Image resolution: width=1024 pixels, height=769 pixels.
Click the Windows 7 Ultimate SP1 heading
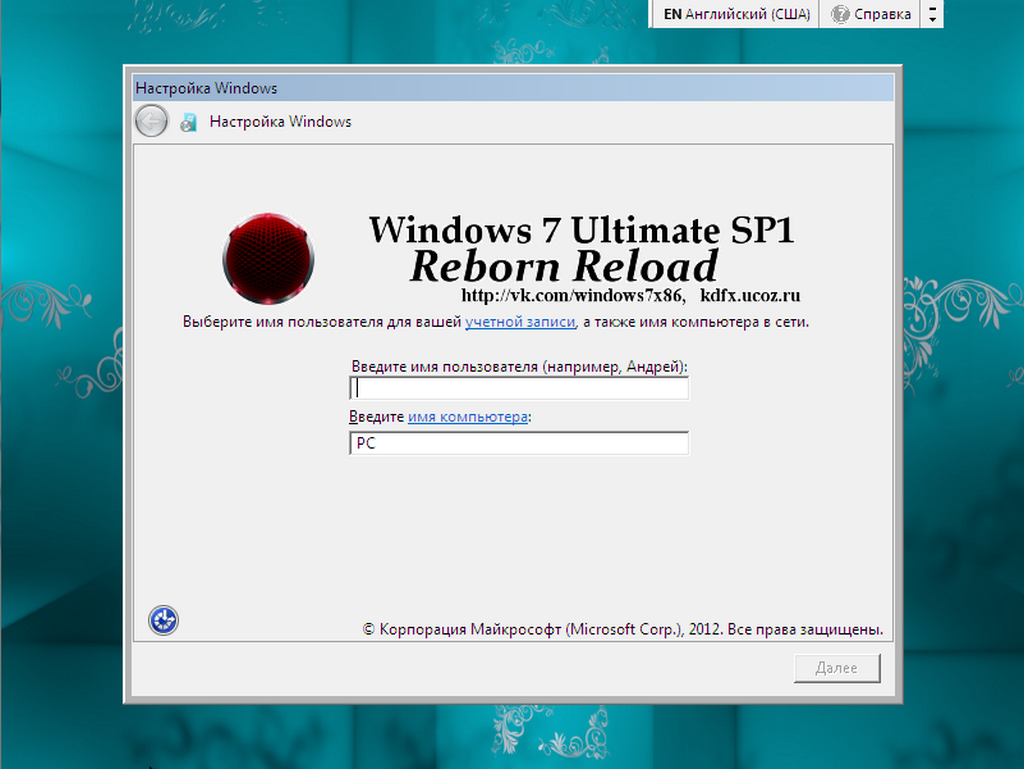[x=581, y=230]
